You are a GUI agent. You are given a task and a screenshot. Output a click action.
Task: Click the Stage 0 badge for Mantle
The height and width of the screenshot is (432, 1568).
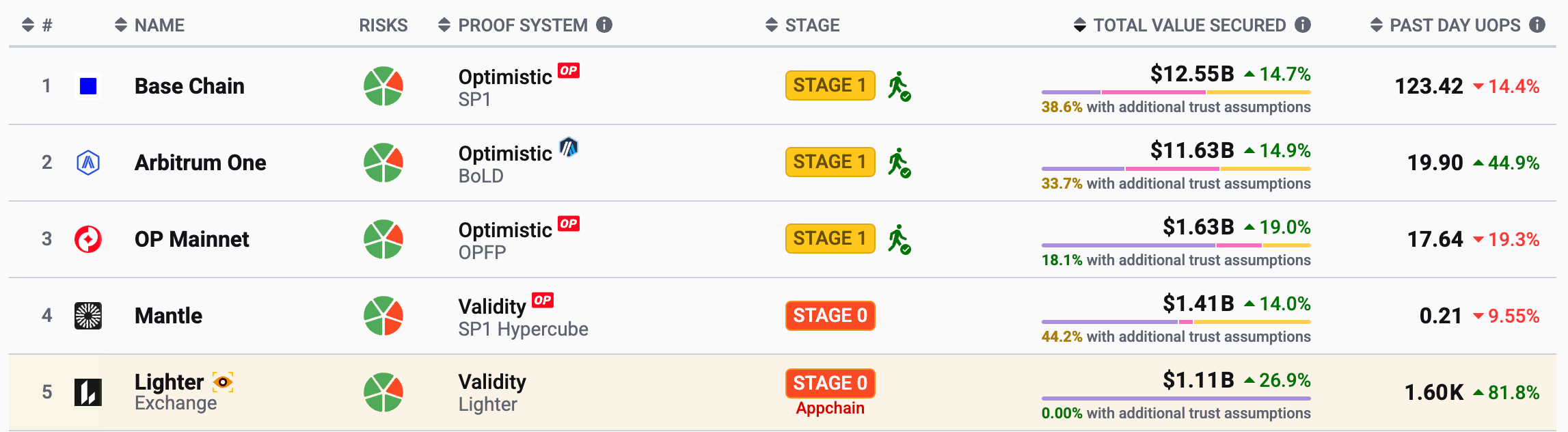pos(830,316)
